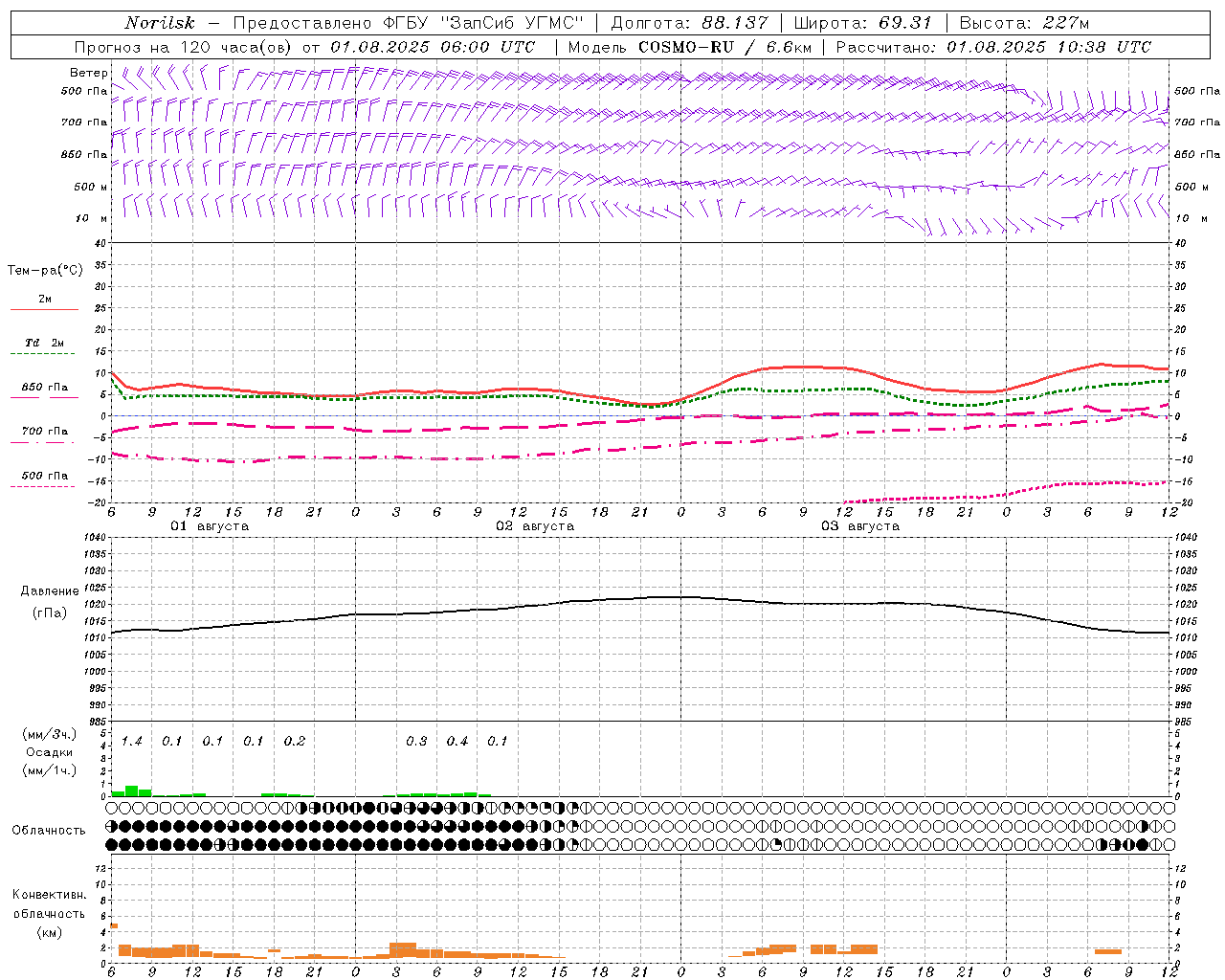Click the "COSMO-RU / 6.6км" model label

tap(724, 47)
